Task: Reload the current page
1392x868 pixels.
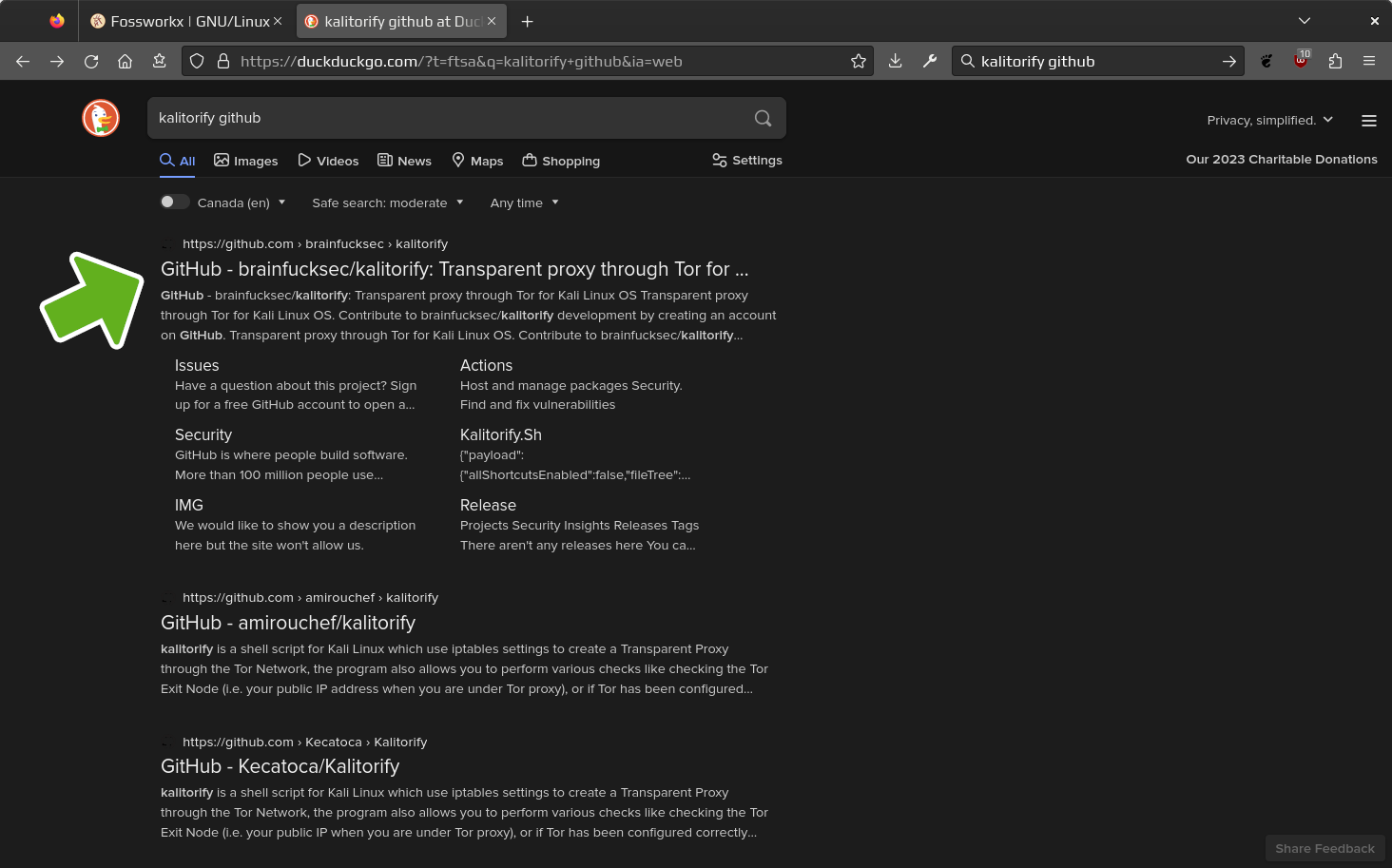Action: (91, 61)
